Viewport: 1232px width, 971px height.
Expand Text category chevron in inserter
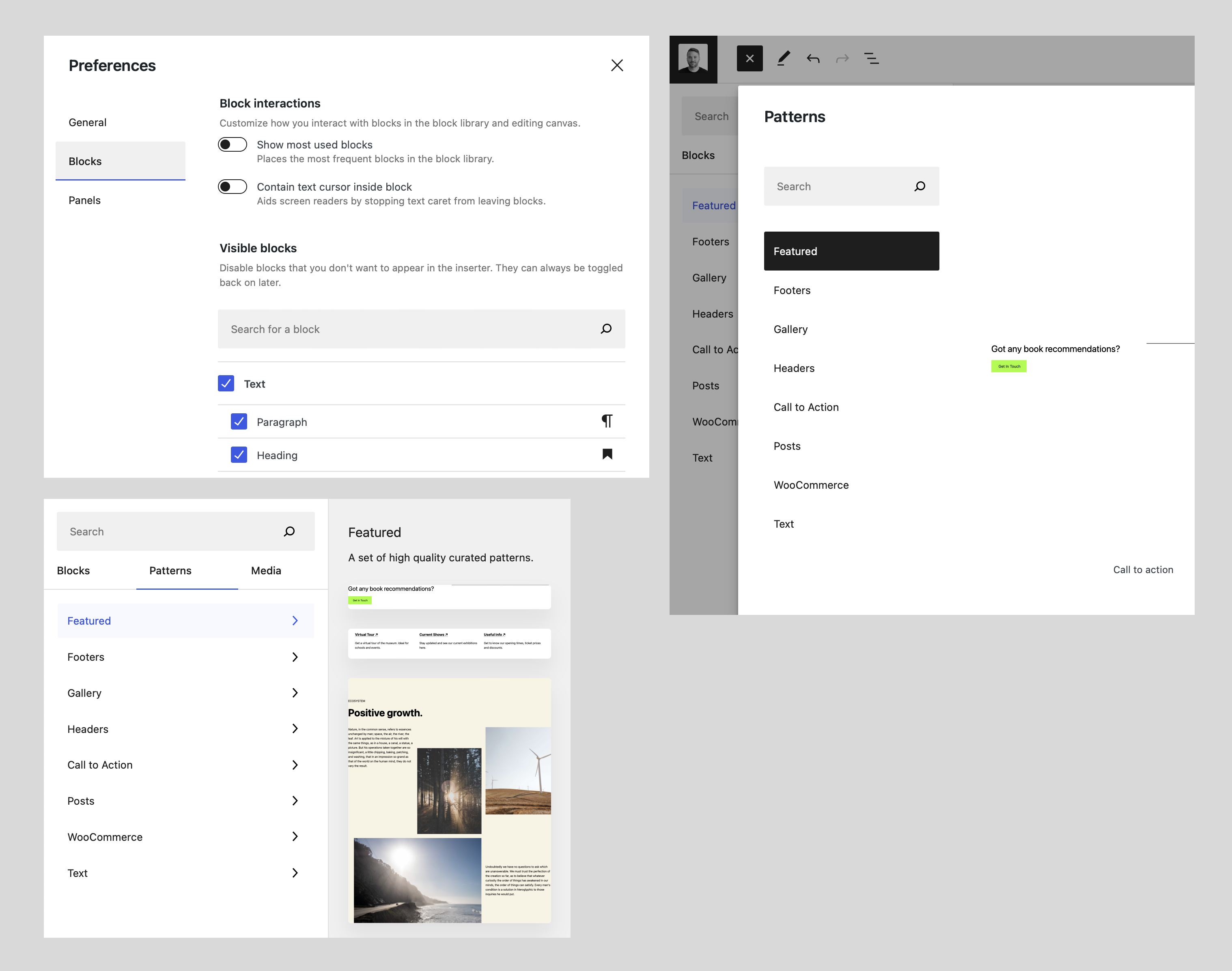point(295,873)
